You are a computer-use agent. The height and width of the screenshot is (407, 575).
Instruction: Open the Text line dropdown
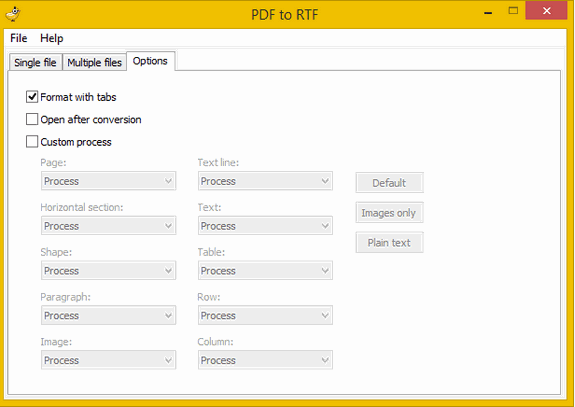[x=265, y=181]
